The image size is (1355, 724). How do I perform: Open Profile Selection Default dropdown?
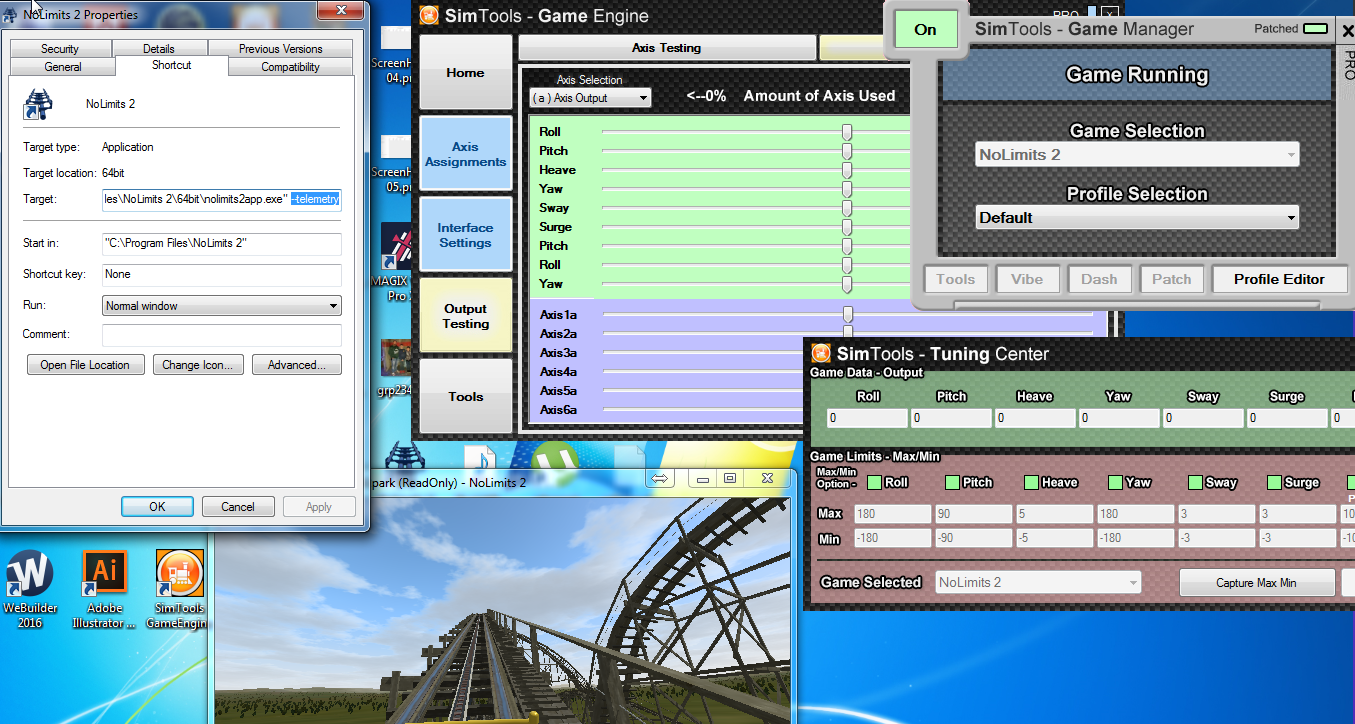[x=1137, y=217]
